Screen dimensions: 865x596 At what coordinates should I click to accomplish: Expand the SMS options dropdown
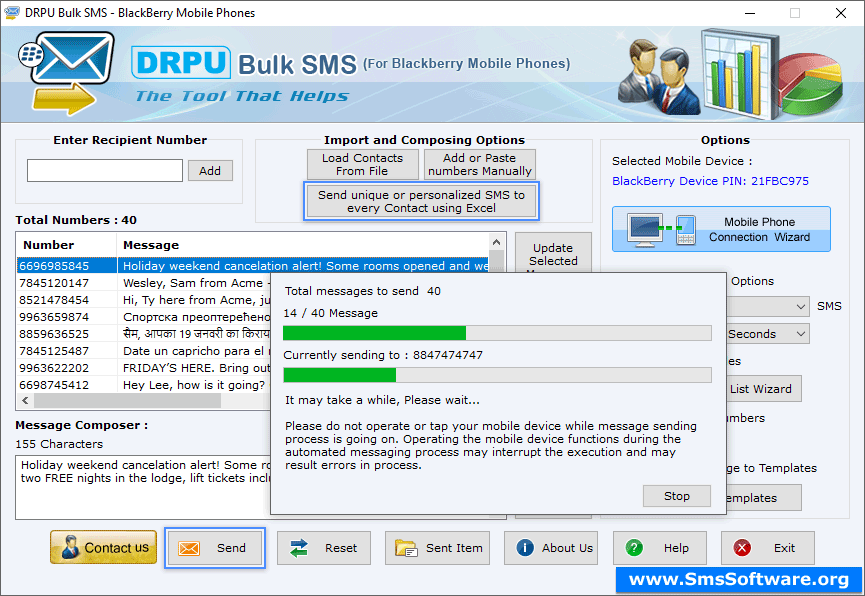768,306
